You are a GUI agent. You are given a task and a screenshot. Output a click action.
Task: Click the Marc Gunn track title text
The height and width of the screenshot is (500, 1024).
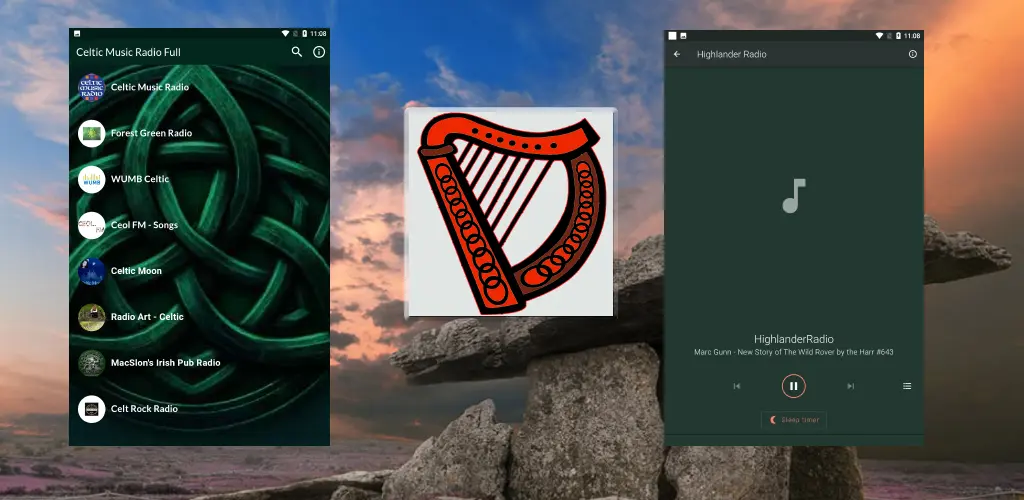[793, 352]
